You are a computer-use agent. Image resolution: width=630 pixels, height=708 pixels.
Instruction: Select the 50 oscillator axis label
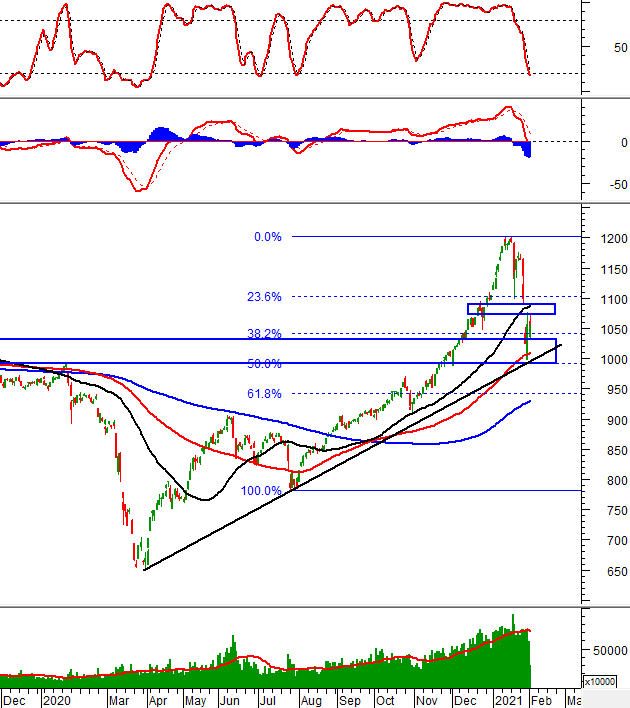tap(621, 47)
